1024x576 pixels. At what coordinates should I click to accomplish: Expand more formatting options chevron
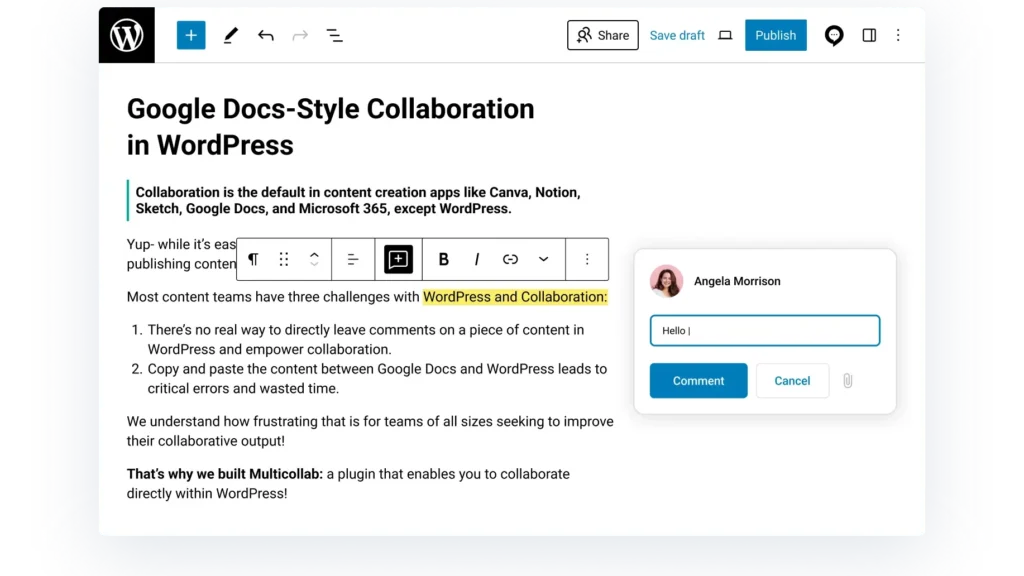543,259
